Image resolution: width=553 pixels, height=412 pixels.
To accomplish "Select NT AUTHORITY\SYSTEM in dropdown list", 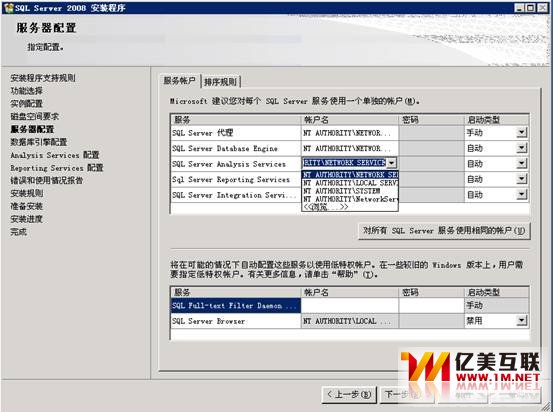I will point(350,191).
